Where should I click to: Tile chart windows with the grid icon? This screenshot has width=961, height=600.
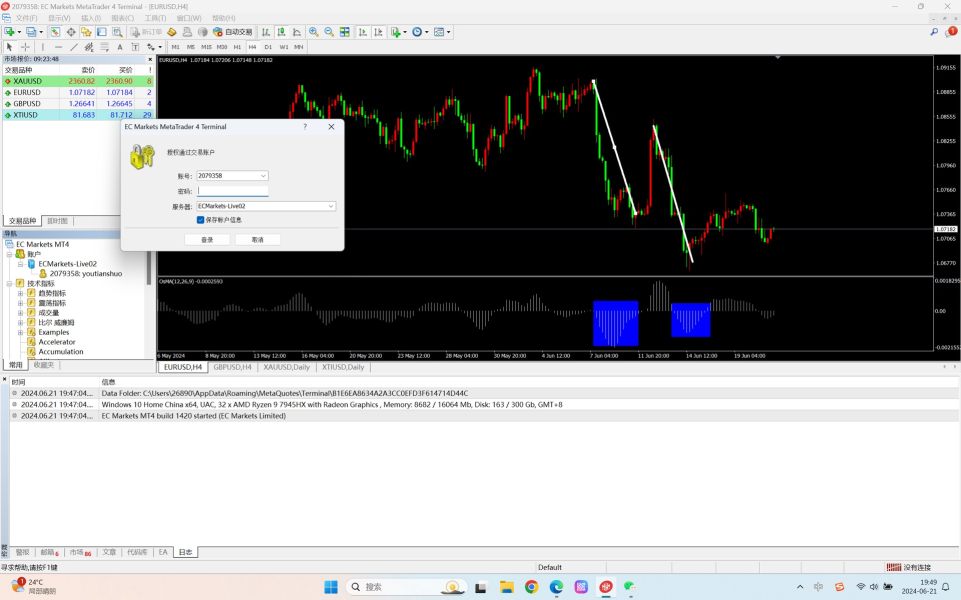click(345, 32)
